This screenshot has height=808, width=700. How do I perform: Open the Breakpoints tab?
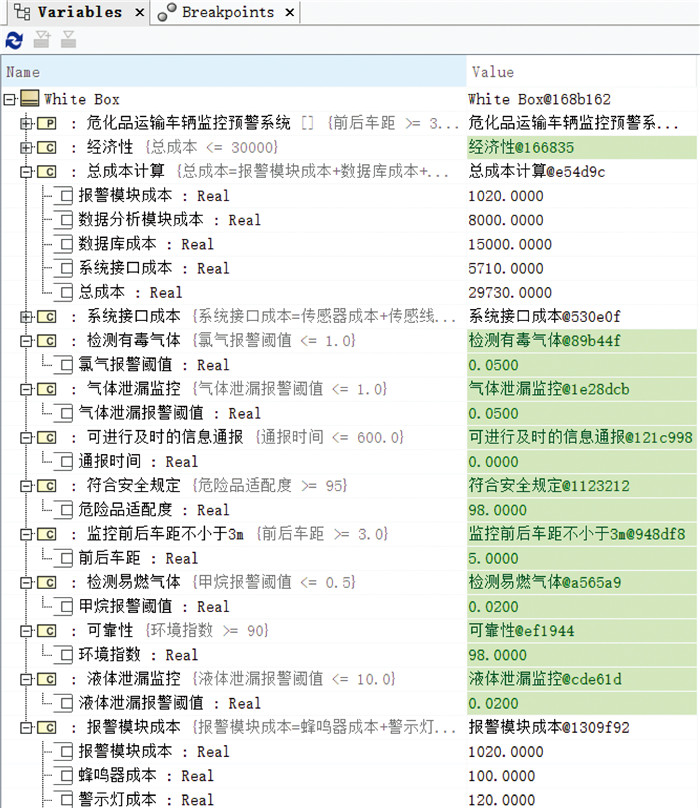[228, 12]
